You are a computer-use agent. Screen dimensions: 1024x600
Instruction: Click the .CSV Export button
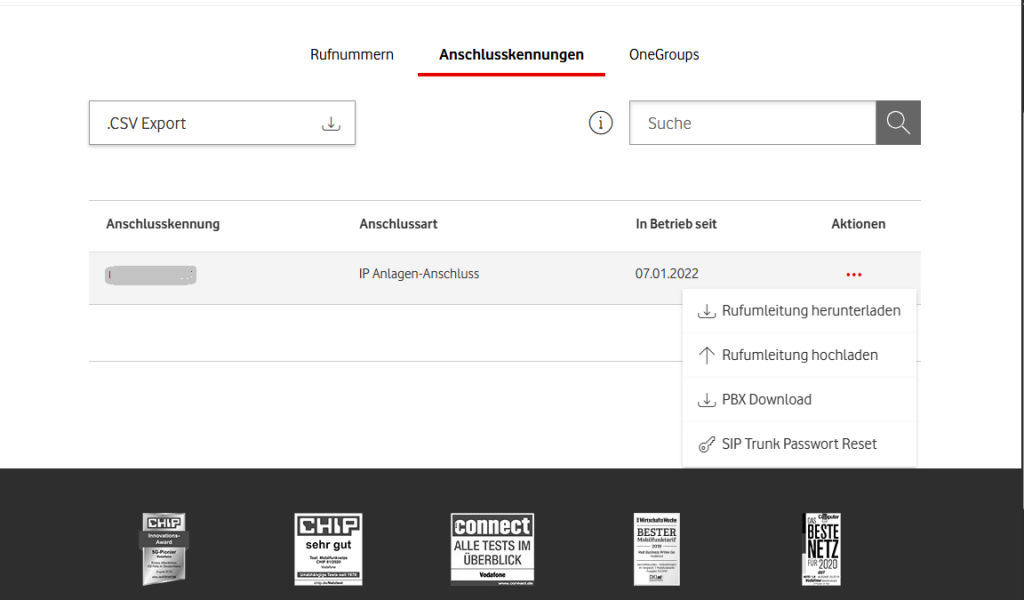pos(222,123)
